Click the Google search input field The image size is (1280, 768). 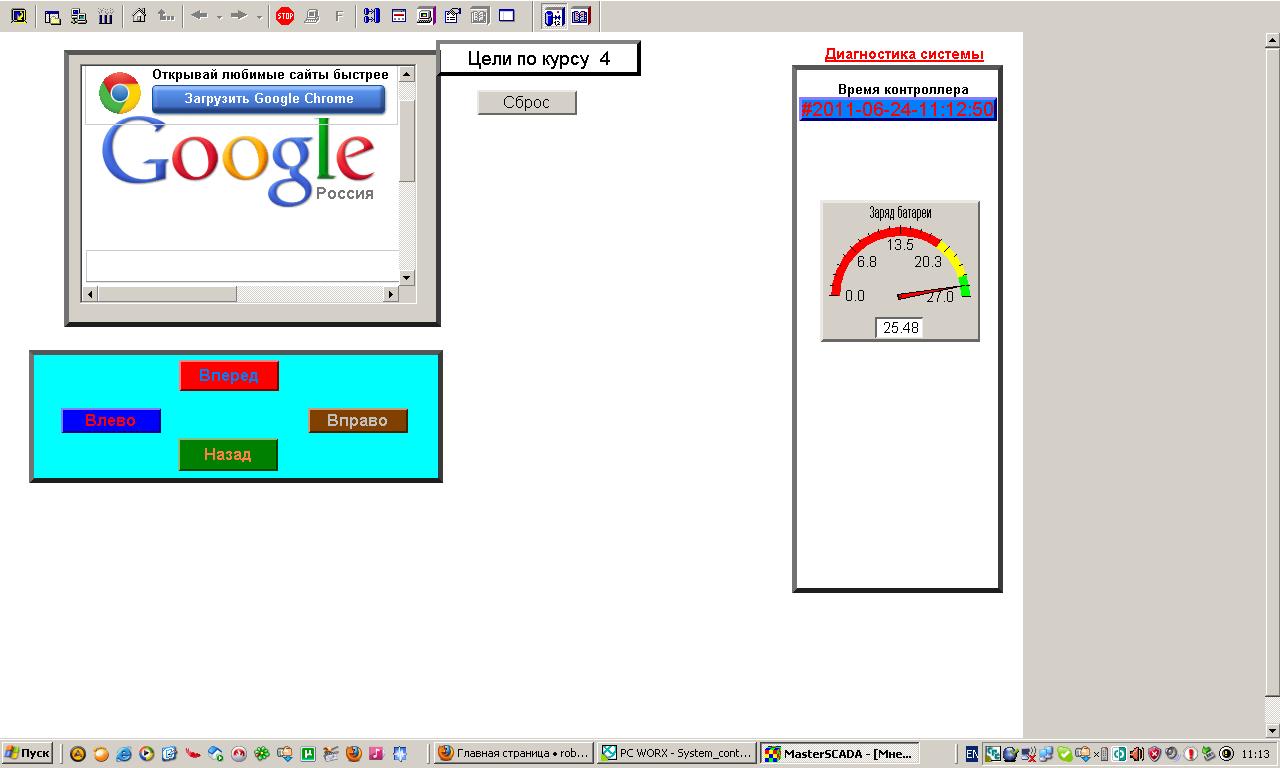pyautogui.click(x=242, y=265)
